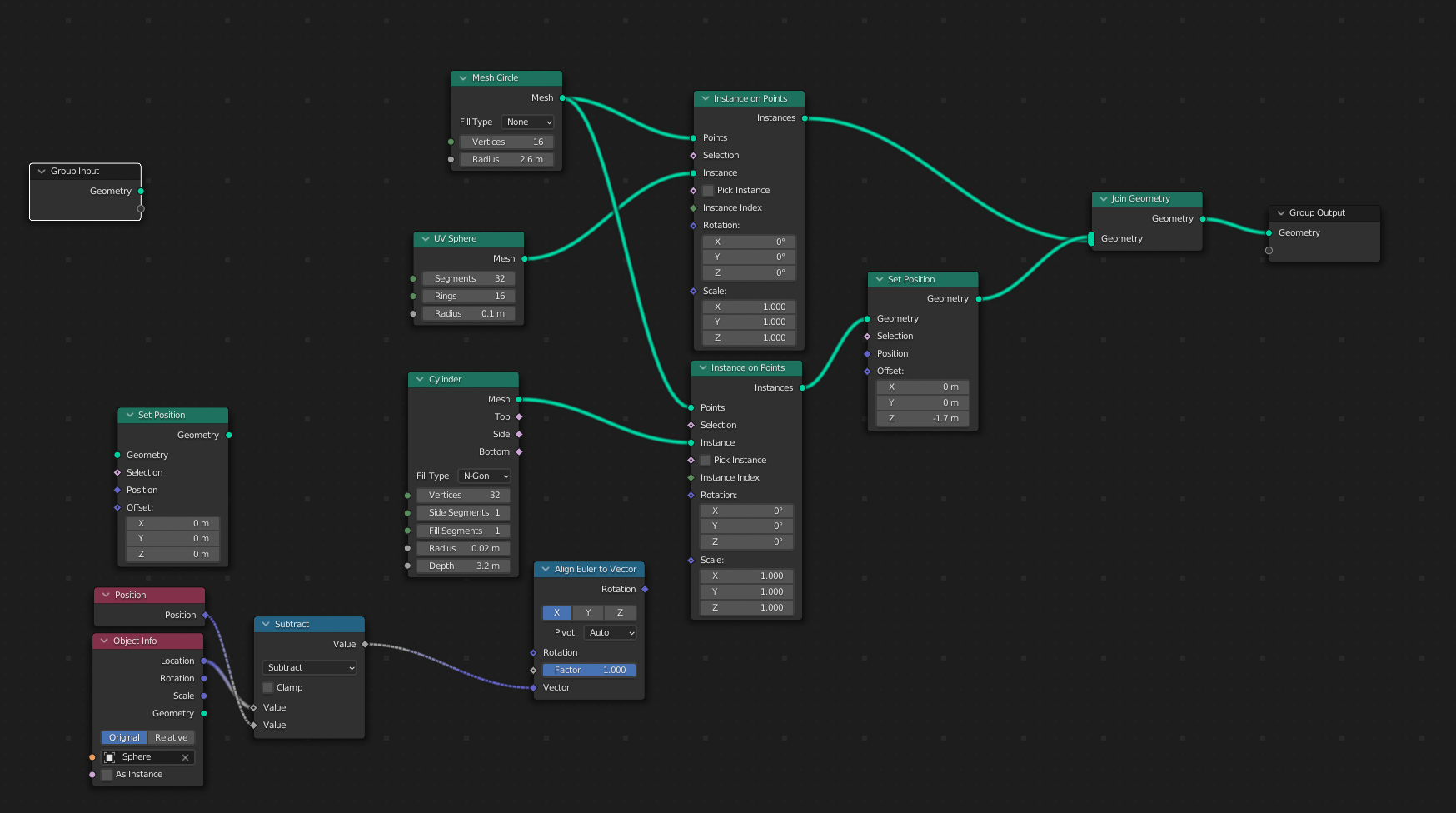The image size is (1456, 813).
Task: Click Align Euler Rotation output socket
Action: coord(645,590)
